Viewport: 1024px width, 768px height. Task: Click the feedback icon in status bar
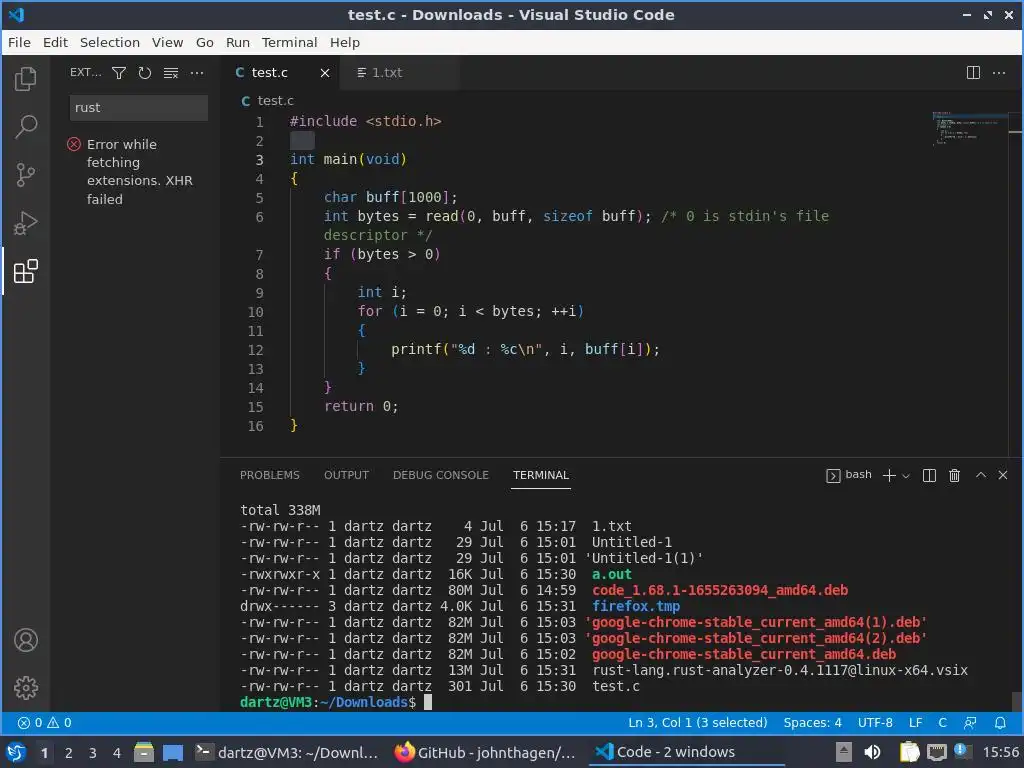tap(970, 722)
